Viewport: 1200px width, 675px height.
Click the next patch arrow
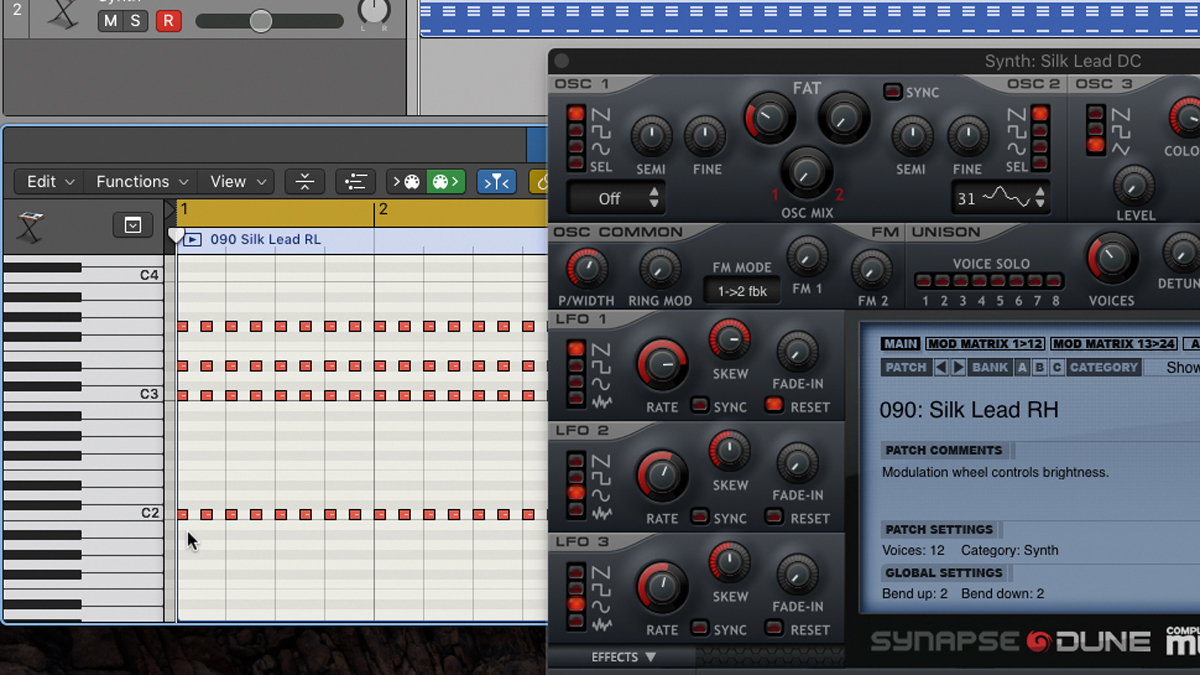[x=958, y=368]
